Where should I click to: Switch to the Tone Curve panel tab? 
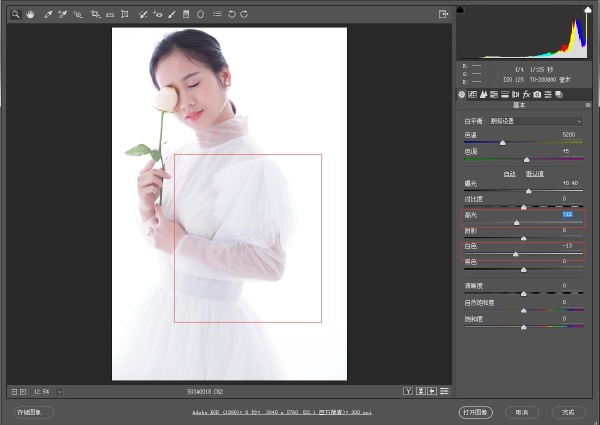point(473,94)
